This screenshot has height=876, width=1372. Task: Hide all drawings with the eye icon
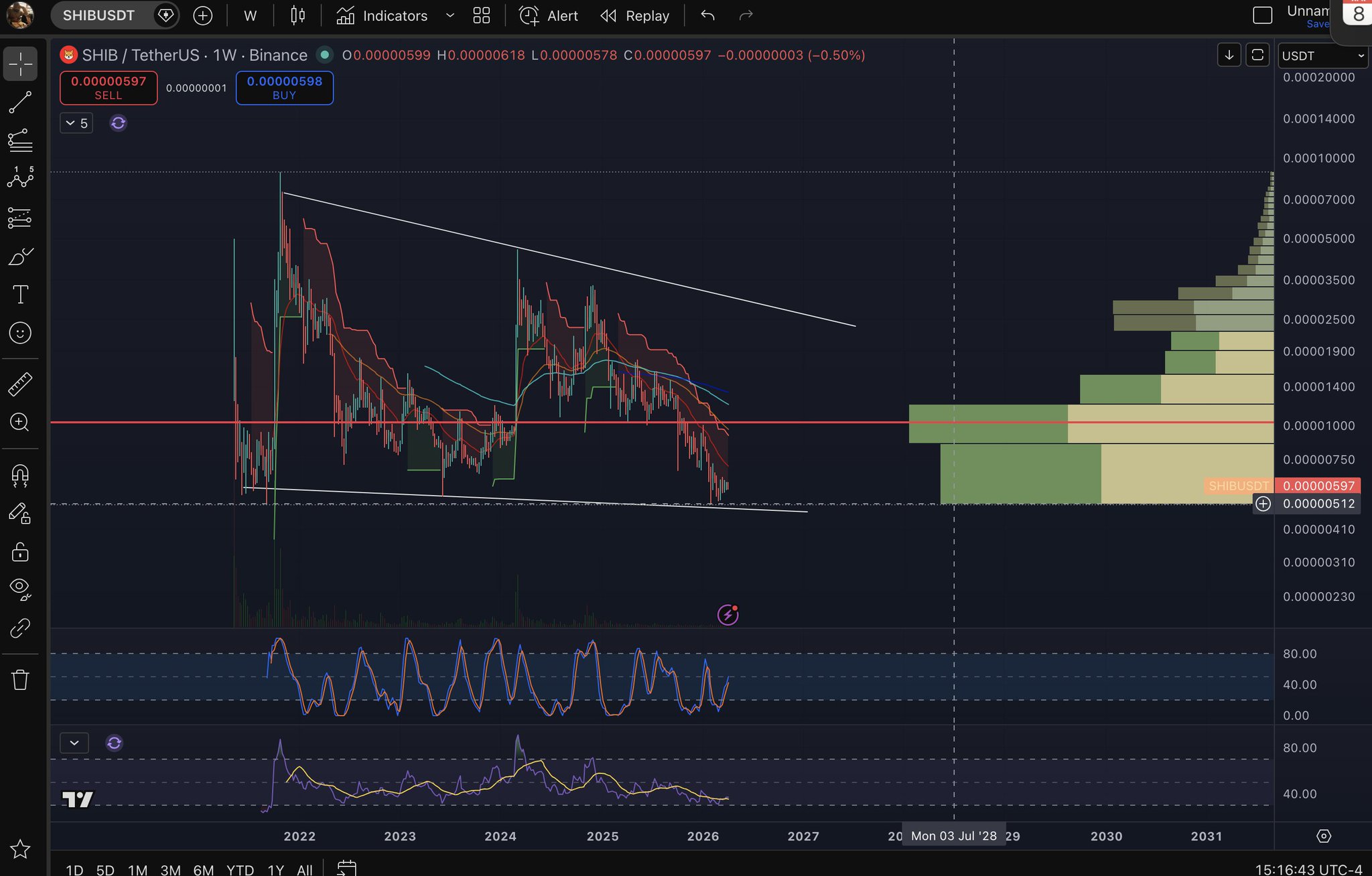20,588
